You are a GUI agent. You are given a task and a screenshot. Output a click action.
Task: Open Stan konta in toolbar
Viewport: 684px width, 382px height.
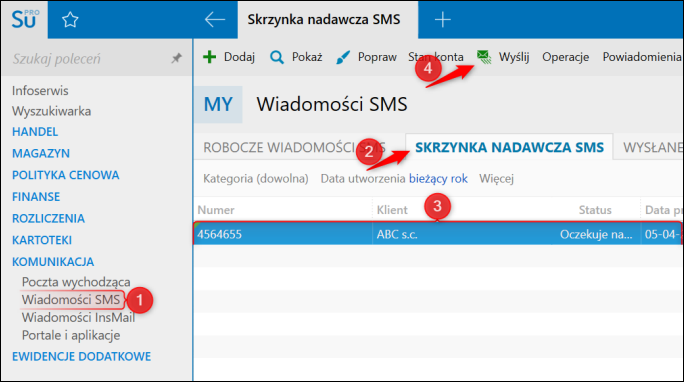[x=436, y=57]
